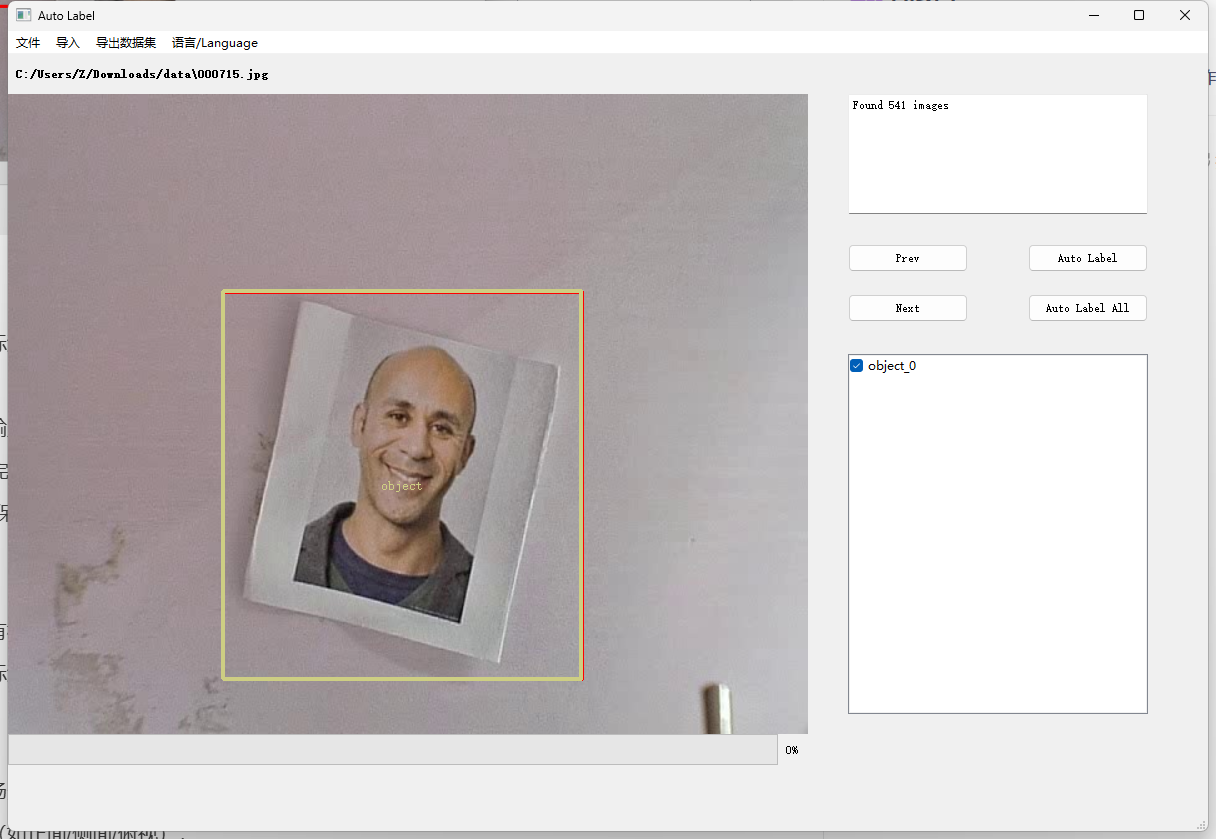1216x839 pixels.
Task: Start Auto Label All
Action: (1087, 308)
